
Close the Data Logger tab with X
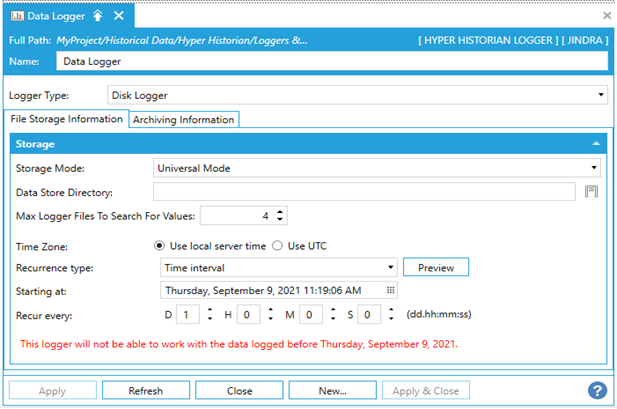click(118, 16)
